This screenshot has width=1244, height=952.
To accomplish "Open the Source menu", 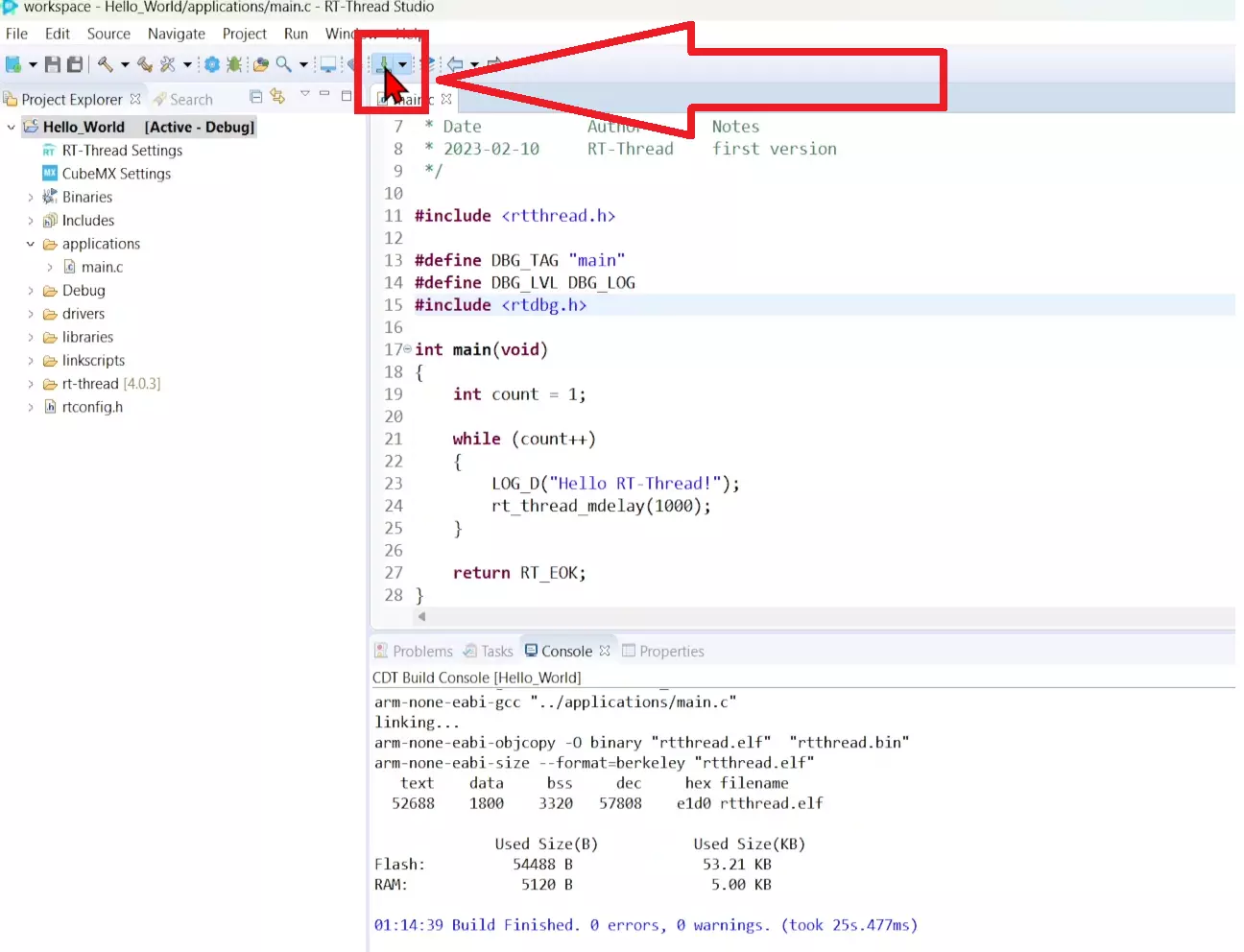I will (x=108, y=34).
